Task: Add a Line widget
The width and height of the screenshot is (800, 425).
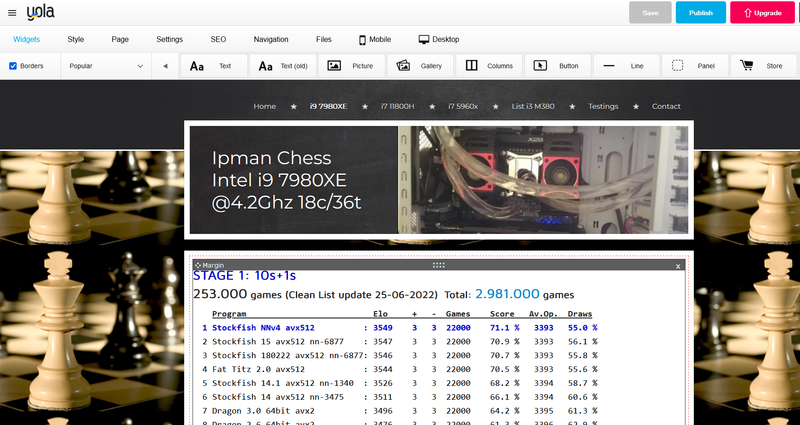Action: (626, 66)
